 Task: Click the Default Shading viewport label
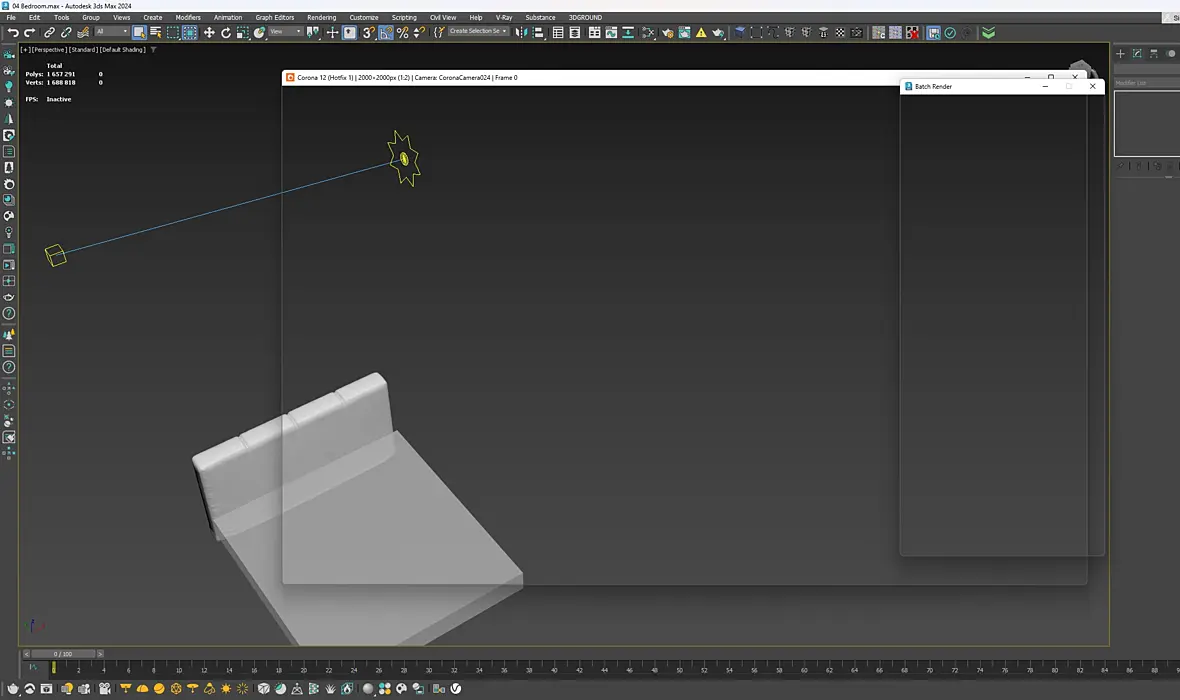pyautogui.click(x=123, y=50)
